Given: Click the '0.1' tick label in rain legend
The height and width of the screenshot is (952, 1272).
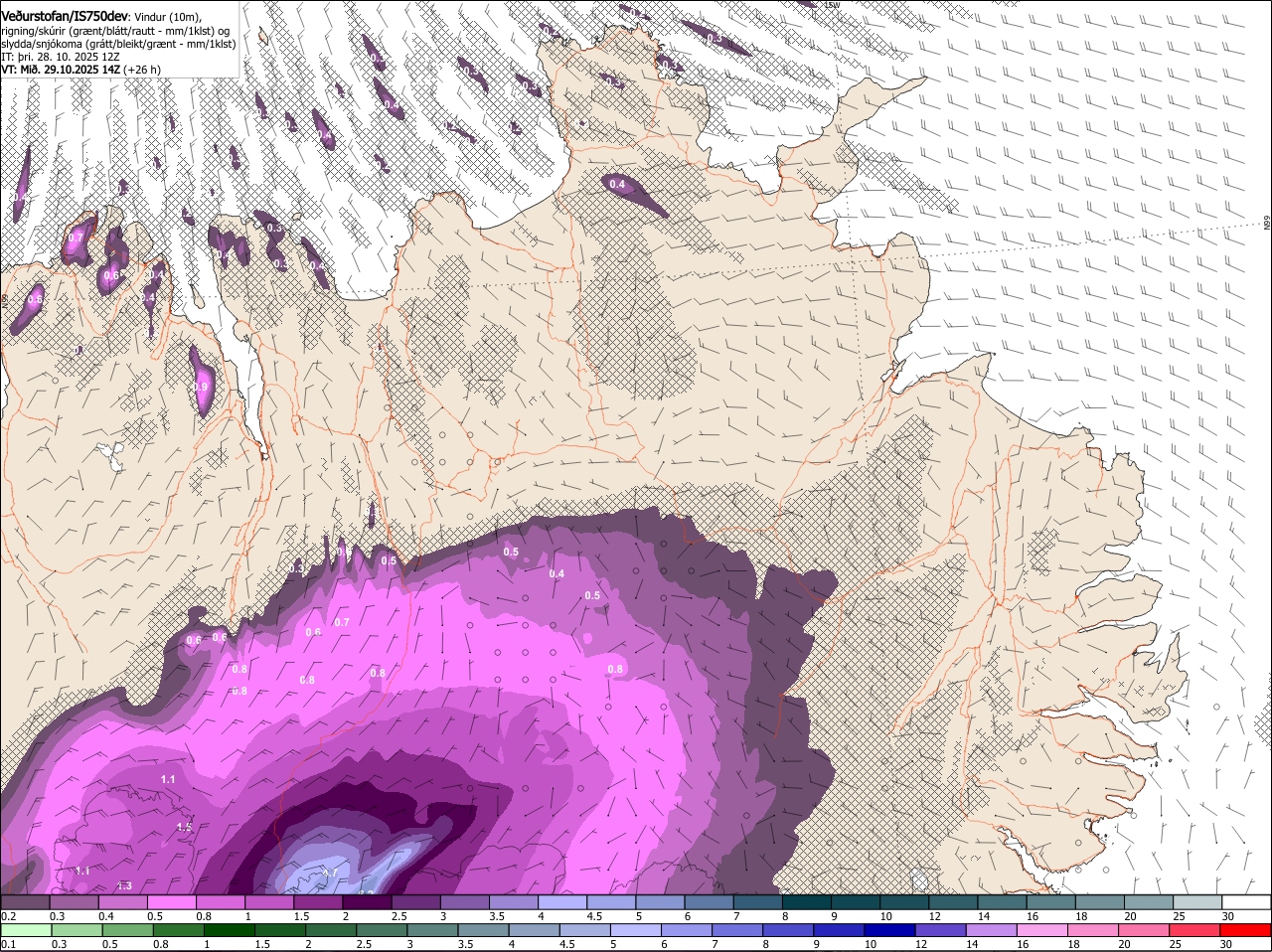Looking at the screenshot, I should (8, 944).
